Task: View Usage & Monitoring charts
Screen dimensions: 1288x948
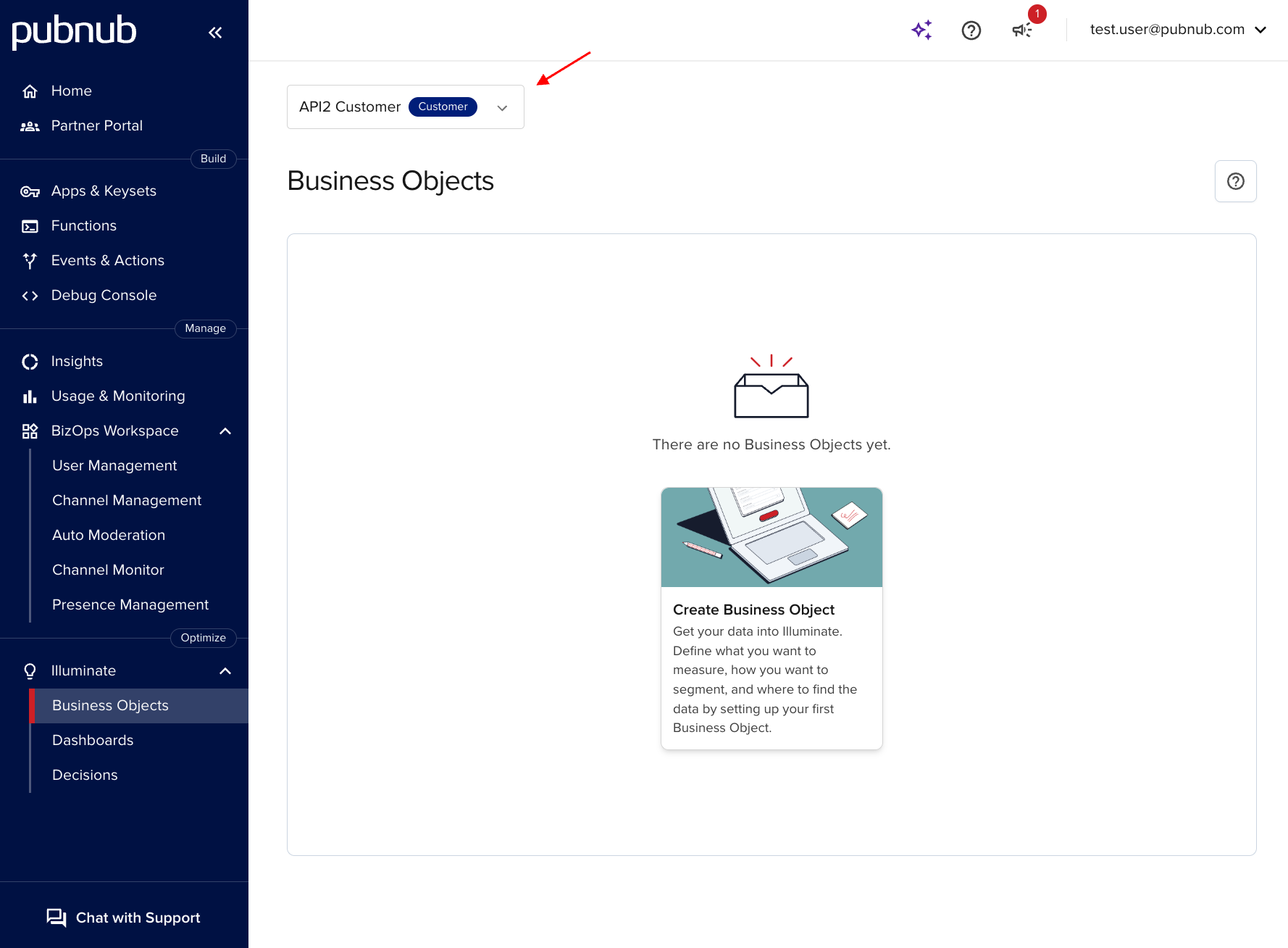Action: 117,396
